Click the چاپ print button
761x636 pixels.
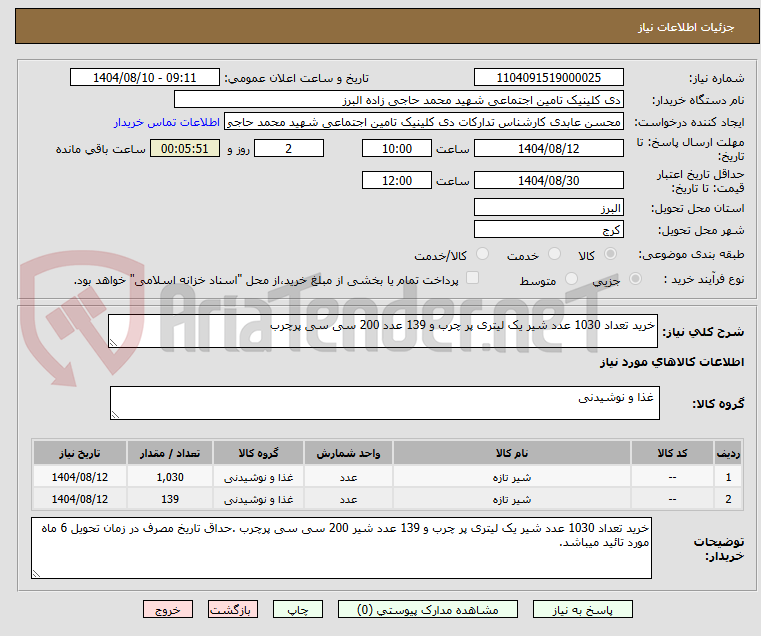[x=298, y=609]
